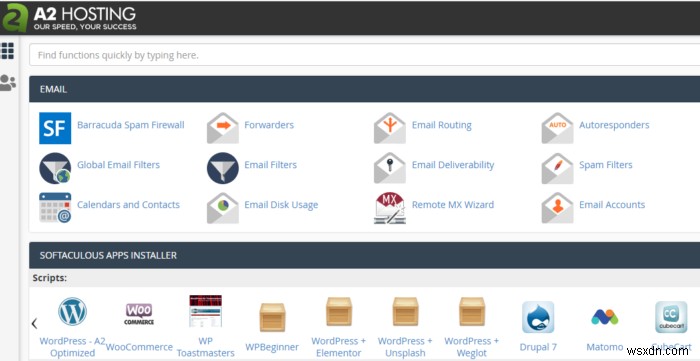Open the Email Filters link
Image resolution: width=700 pixels, height=361 pixels.
270,165
